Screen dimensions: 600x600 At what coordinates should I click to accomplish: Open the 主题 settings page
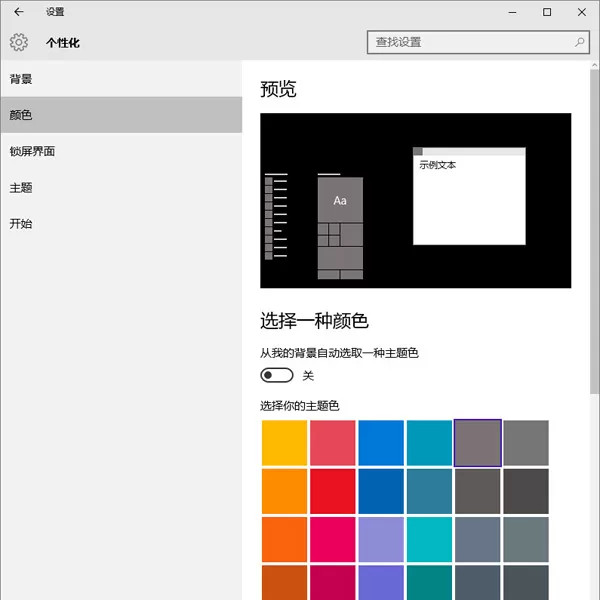click(x=121, y=188)
